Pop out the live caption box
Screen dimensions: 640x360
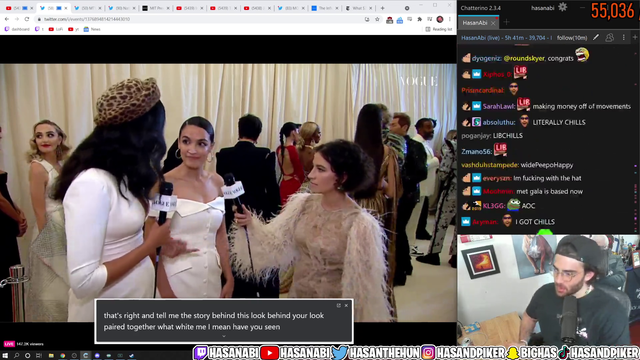(338, 305)
